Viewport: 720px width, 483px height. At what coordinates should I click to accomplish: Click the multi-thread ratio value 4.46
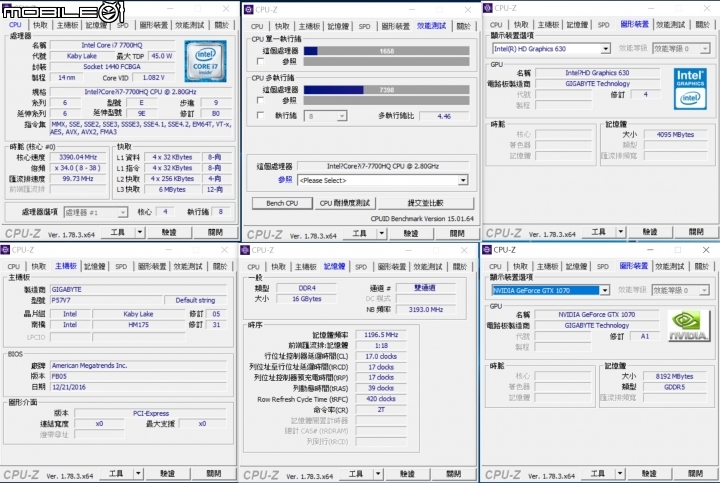(444, 116)
